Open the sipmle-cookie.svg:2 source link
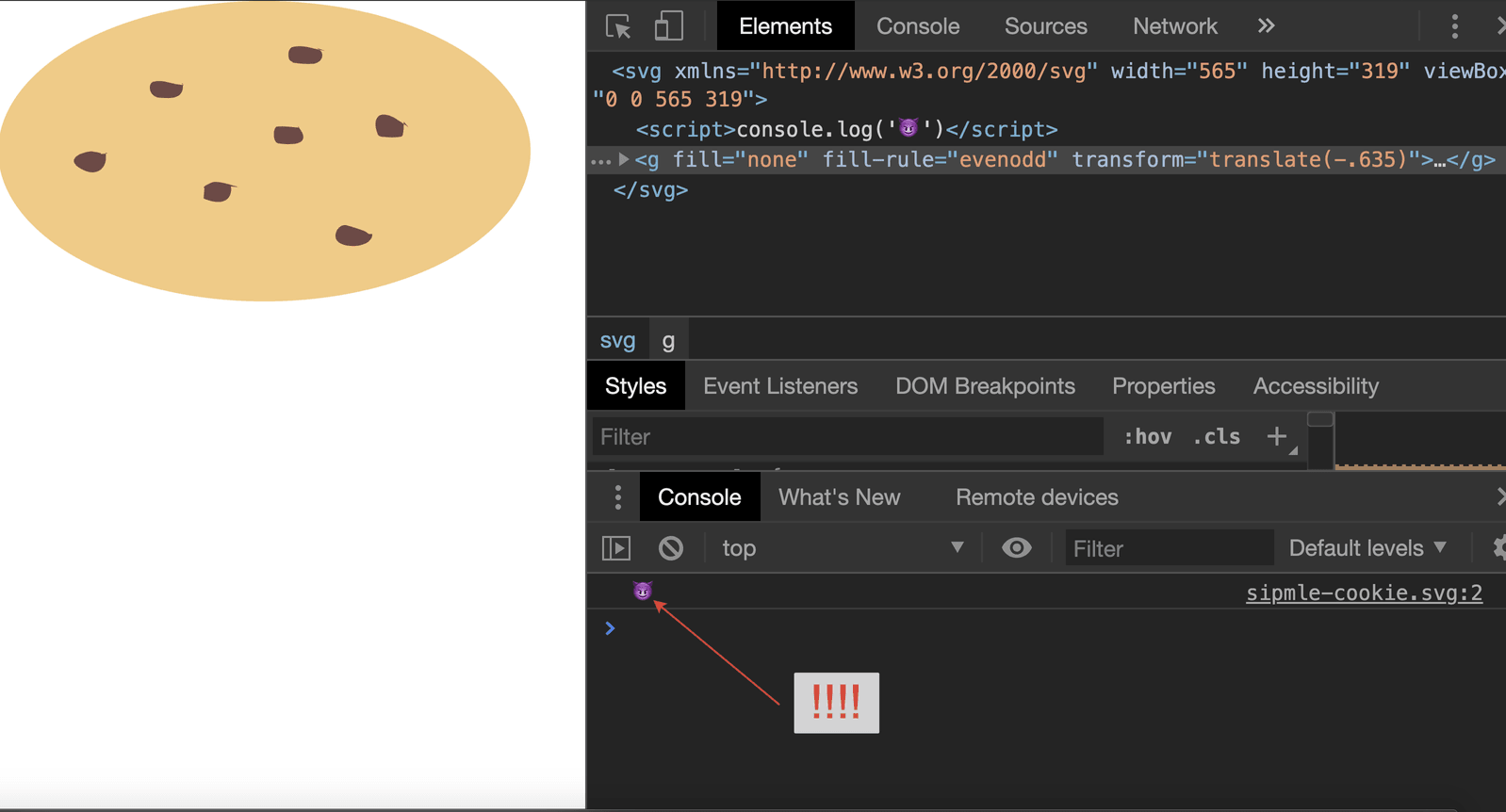The height and width of the screenshot is (812, 1506). pos(1364,593)
